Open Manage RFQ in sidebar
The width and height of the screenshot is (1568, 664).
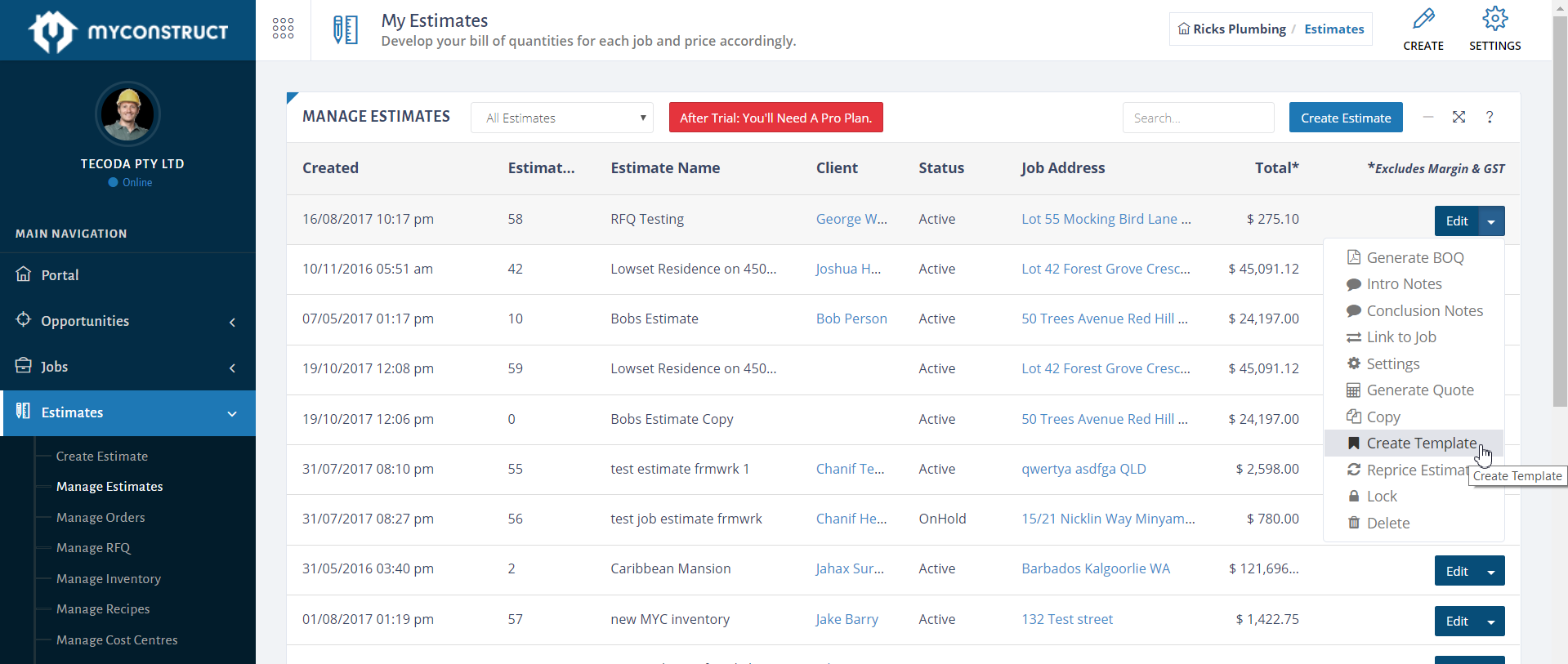93,548
